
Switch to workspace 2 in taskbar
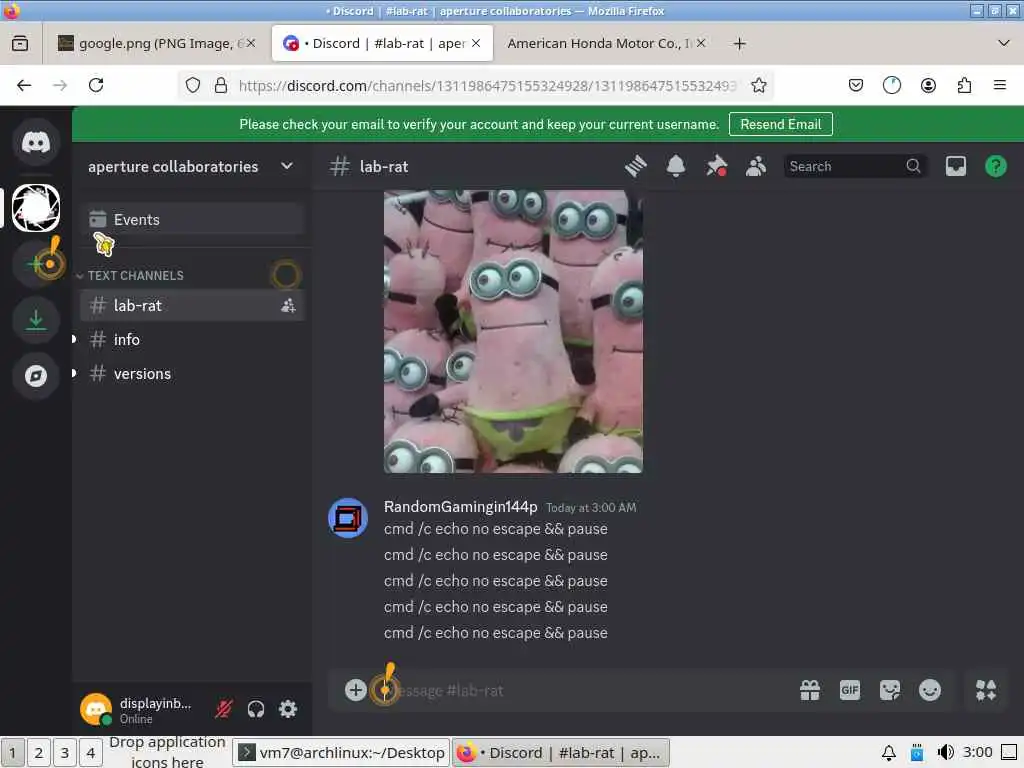click(x=39, y=752)
